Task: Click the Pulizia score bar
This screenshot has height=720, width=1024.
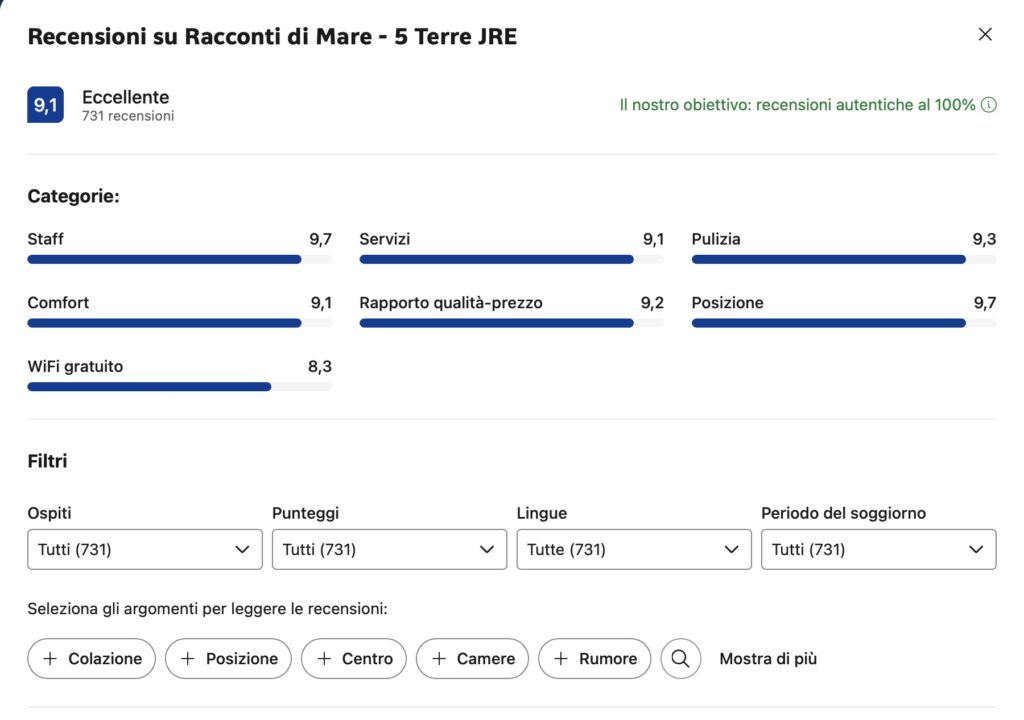Action: (x=843, y=259)
